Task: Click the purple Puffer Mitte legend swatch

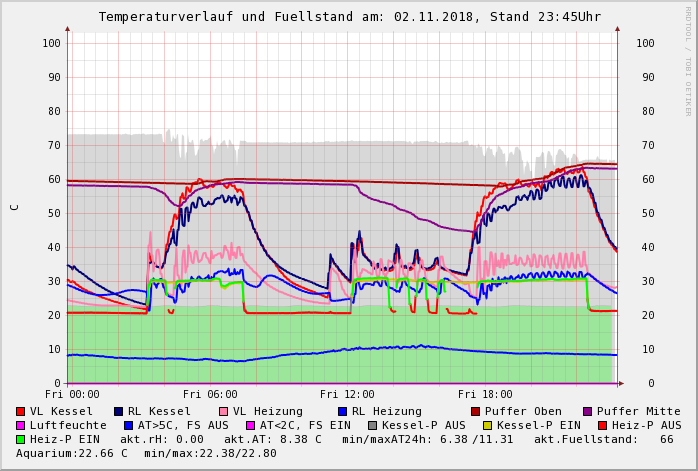Action: (588, 411)
